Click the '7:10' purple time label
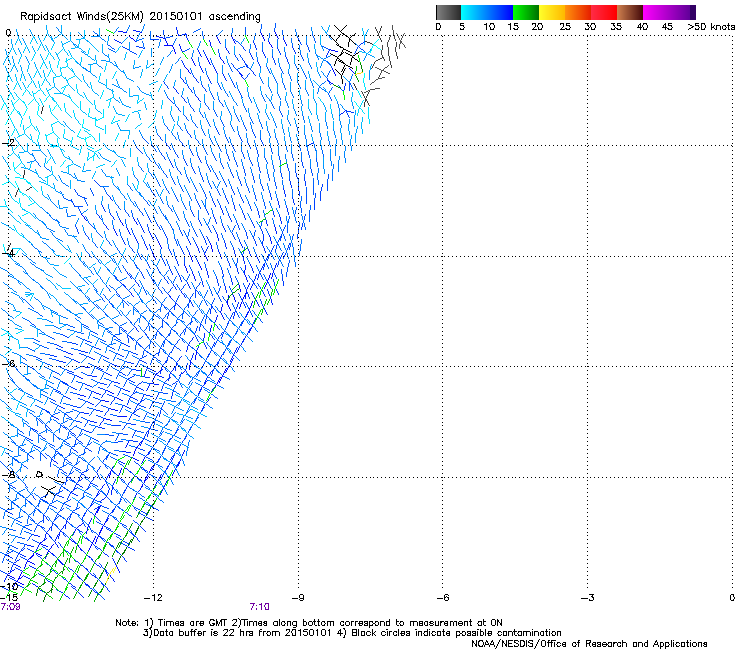 259,607
